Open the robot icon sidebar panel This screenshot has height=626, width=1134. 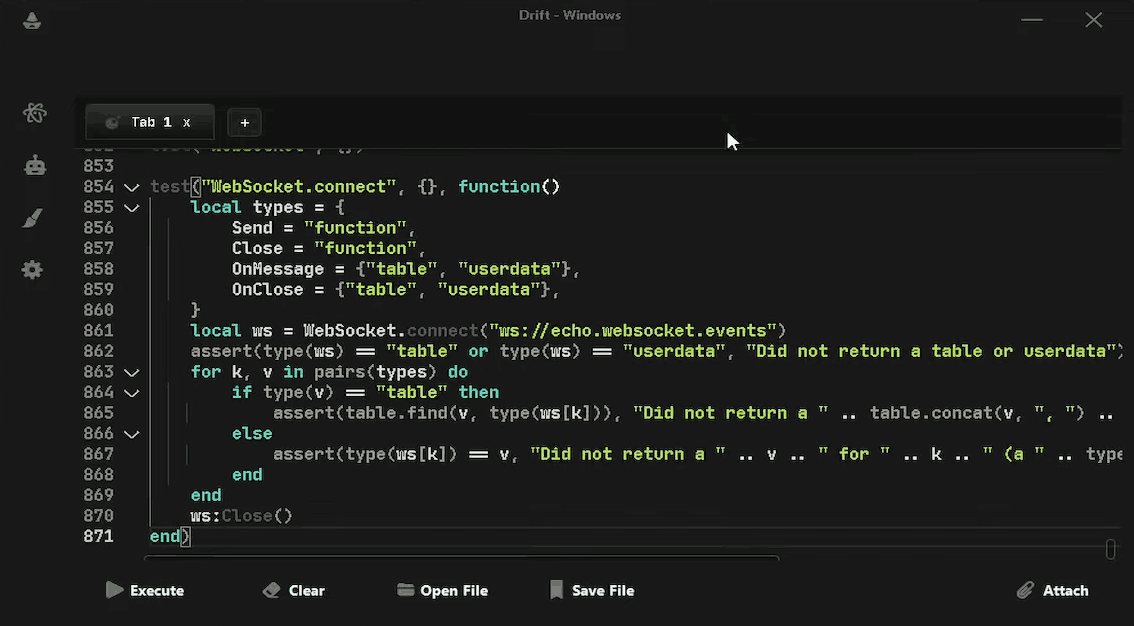click(35, 166)
